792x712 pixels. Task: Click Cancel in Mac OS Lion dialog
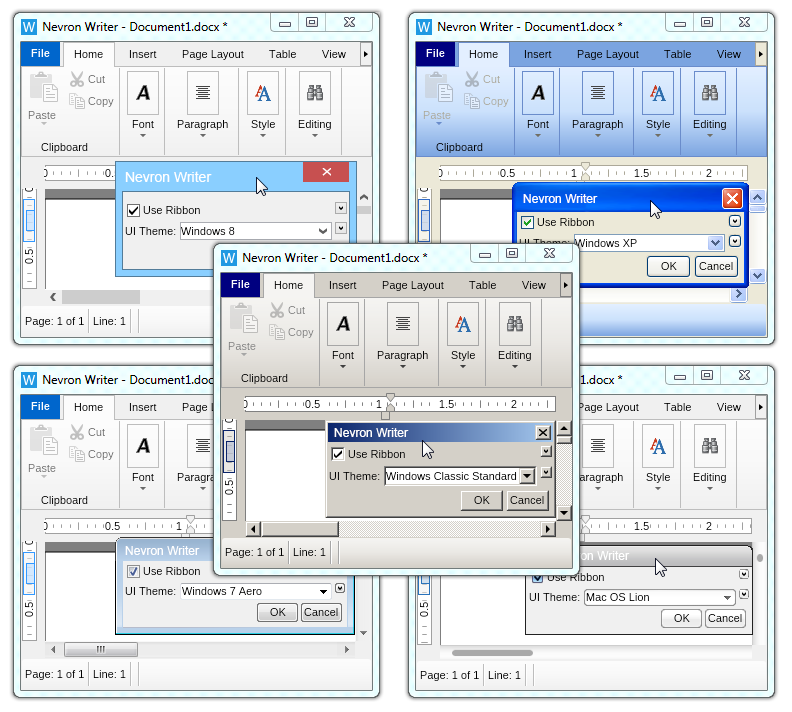coord(725,618)
